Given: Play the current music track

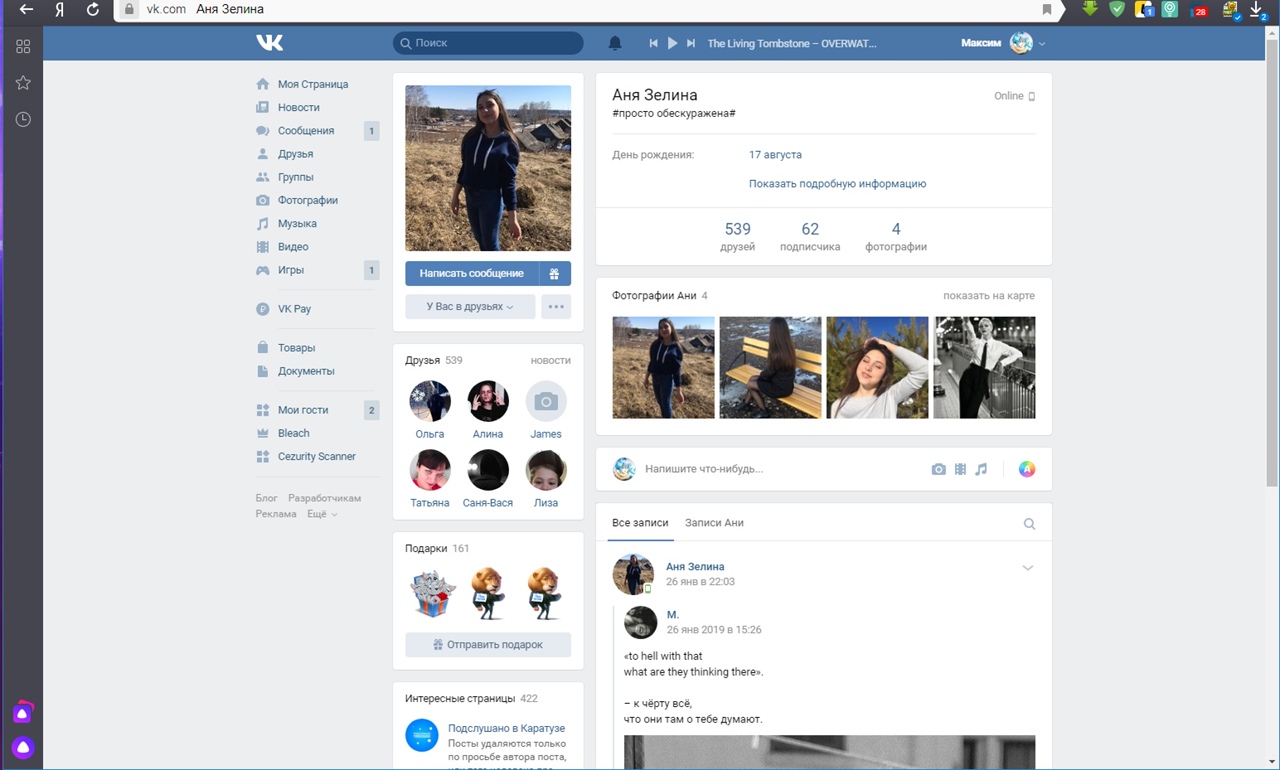Looking at the screenshot, I should pos(672,43).
